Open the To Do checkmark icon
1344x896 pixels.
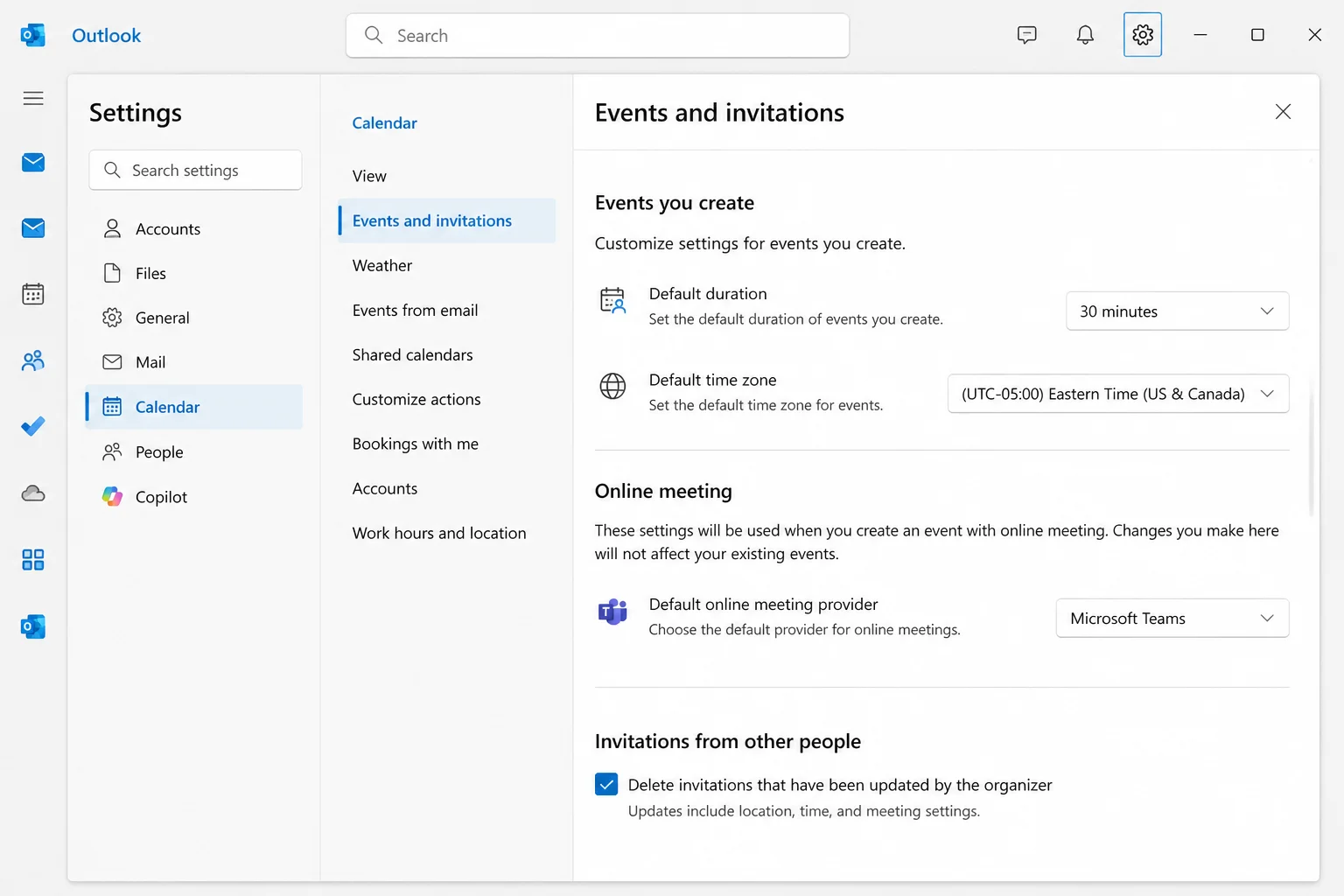pos(33,427)
